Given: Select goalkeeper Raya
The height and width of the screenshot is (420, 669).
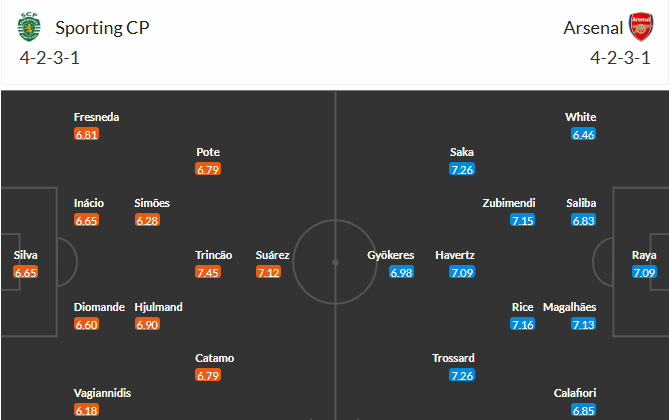Looking at the screenshot, I should click(644, 255).
